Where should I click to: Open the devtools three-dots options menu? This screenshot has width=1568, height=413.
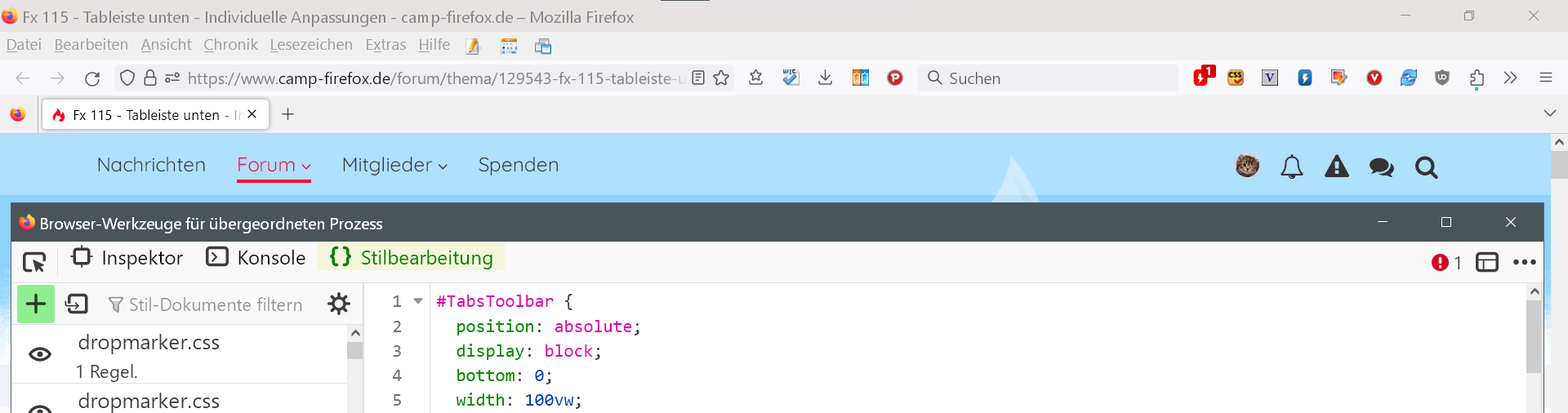pos(1524,262)
